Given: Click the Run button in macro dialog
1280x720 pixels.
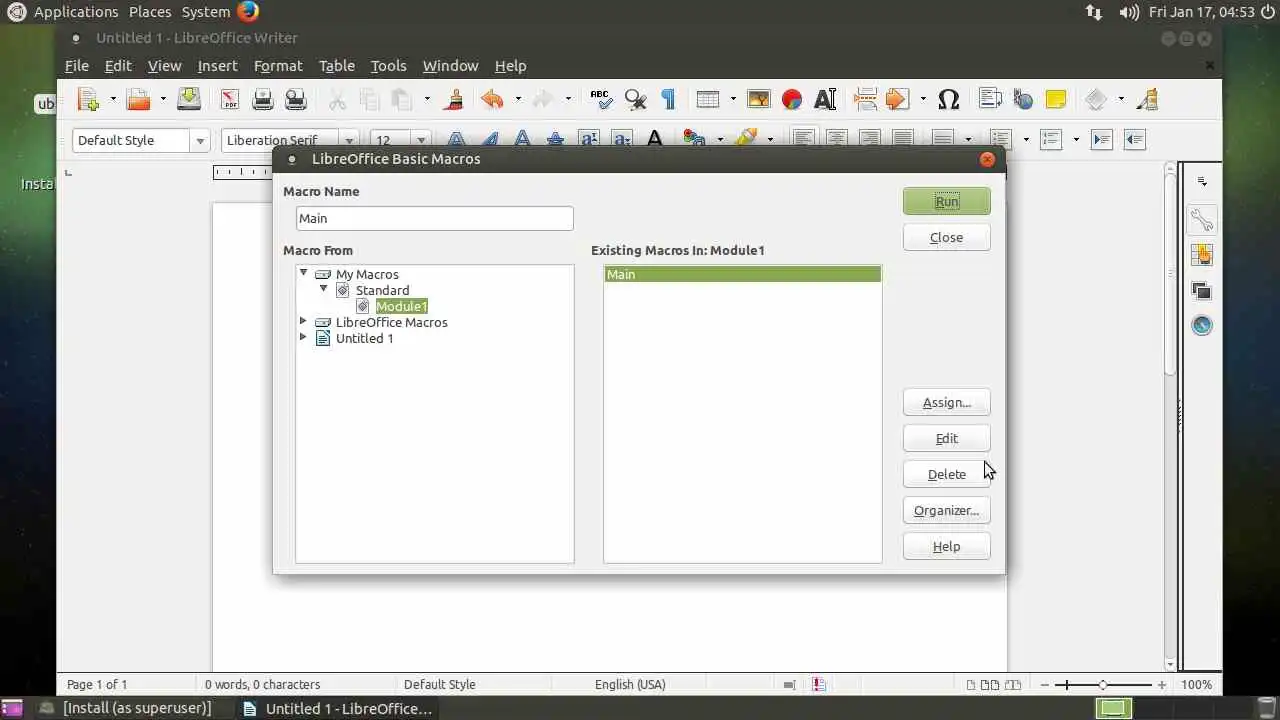Looking at the screenshot, I should 946,201.
